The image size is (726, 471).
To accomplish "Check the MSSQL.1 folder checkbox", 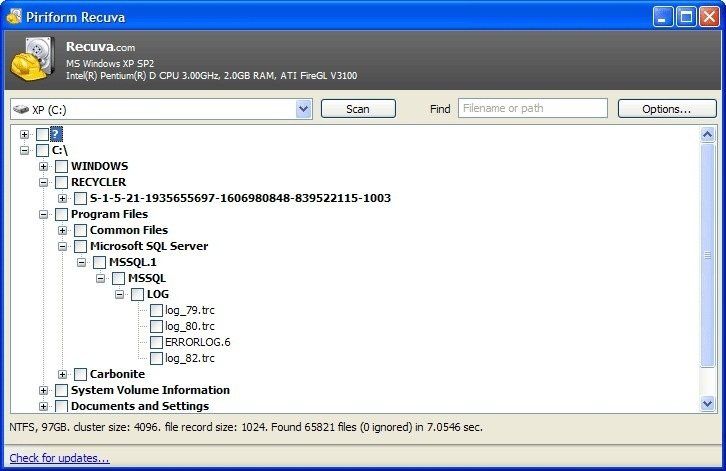I will (x=100, y=262).
